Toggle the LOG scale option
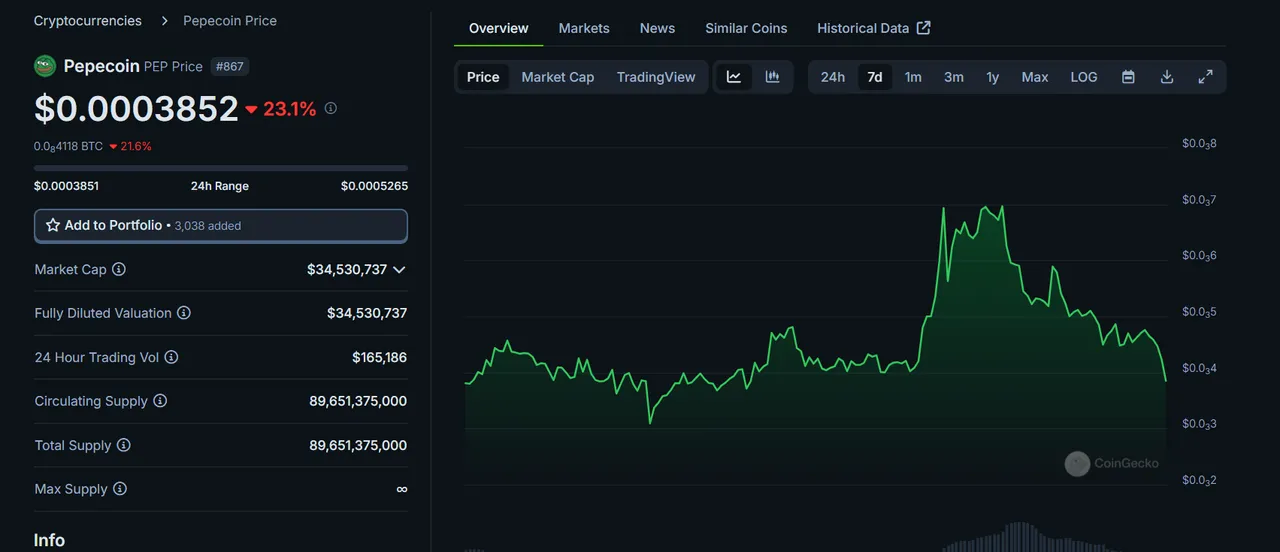Image resolution: width=1280 pixels, height=552 pixels. 1084,77
